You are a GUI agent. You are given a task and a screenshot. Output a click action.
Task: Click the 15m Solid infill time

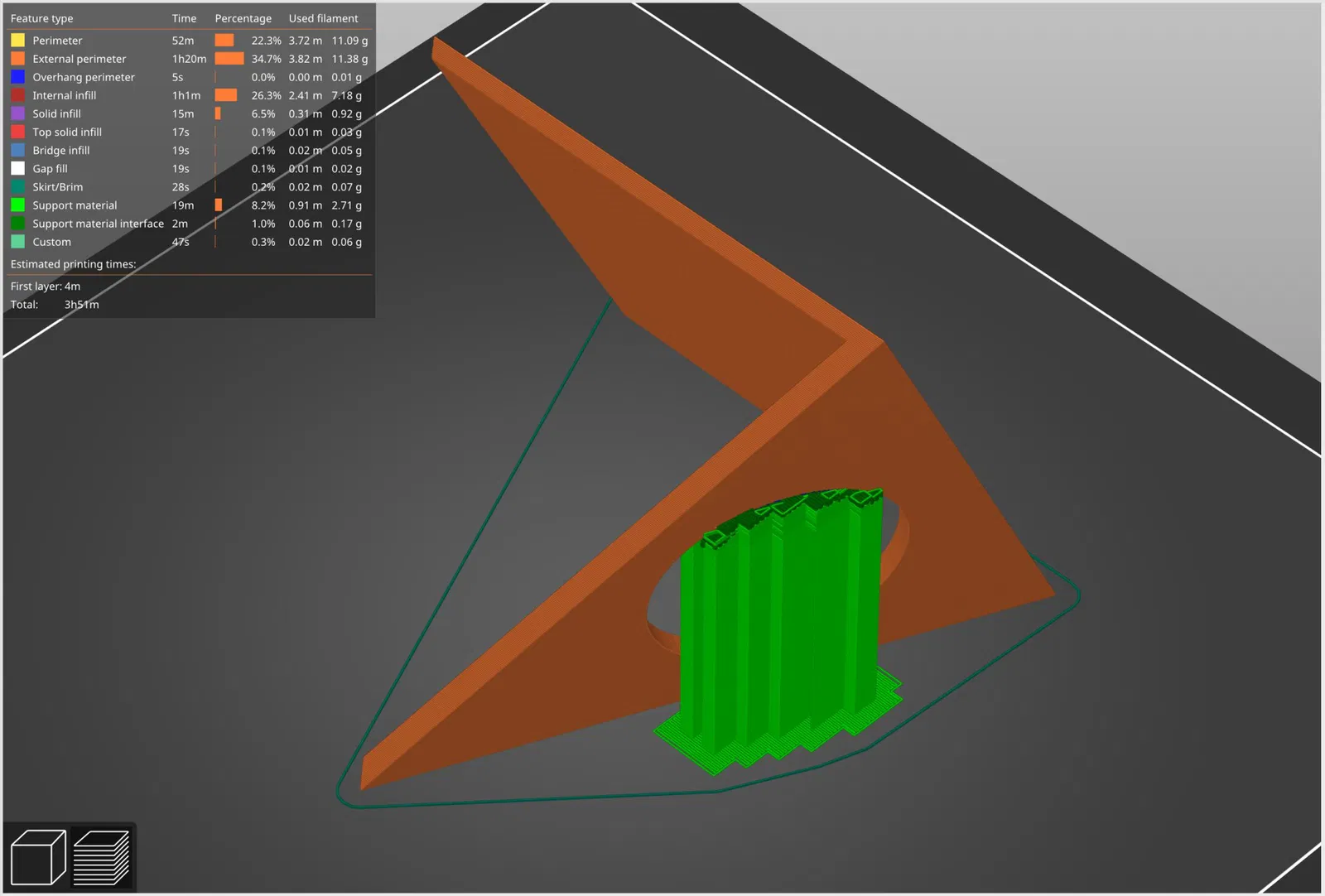(x=183, y=113)
